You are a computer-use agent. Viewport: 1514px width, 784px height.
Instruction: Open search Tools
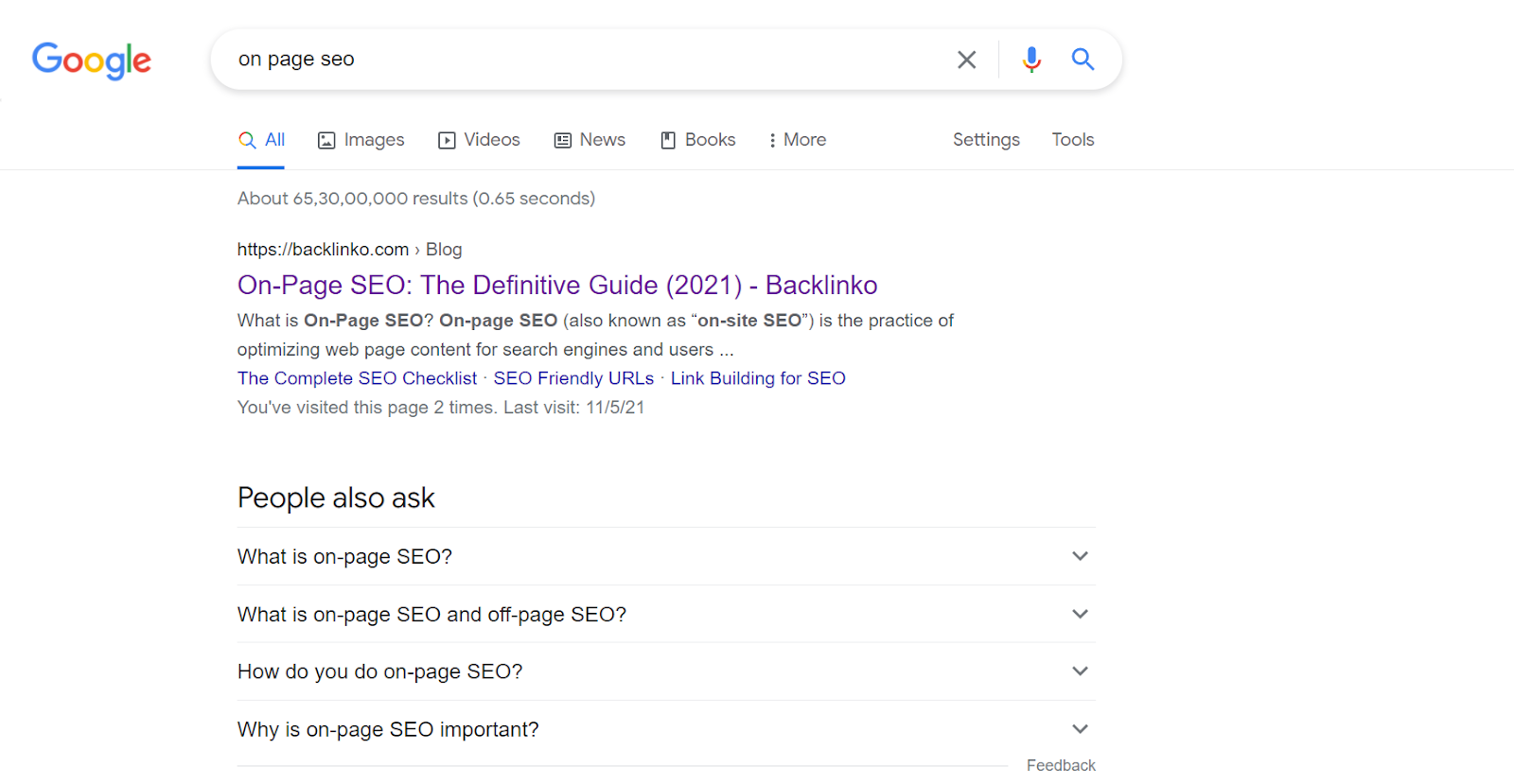tap(1073, 140)
